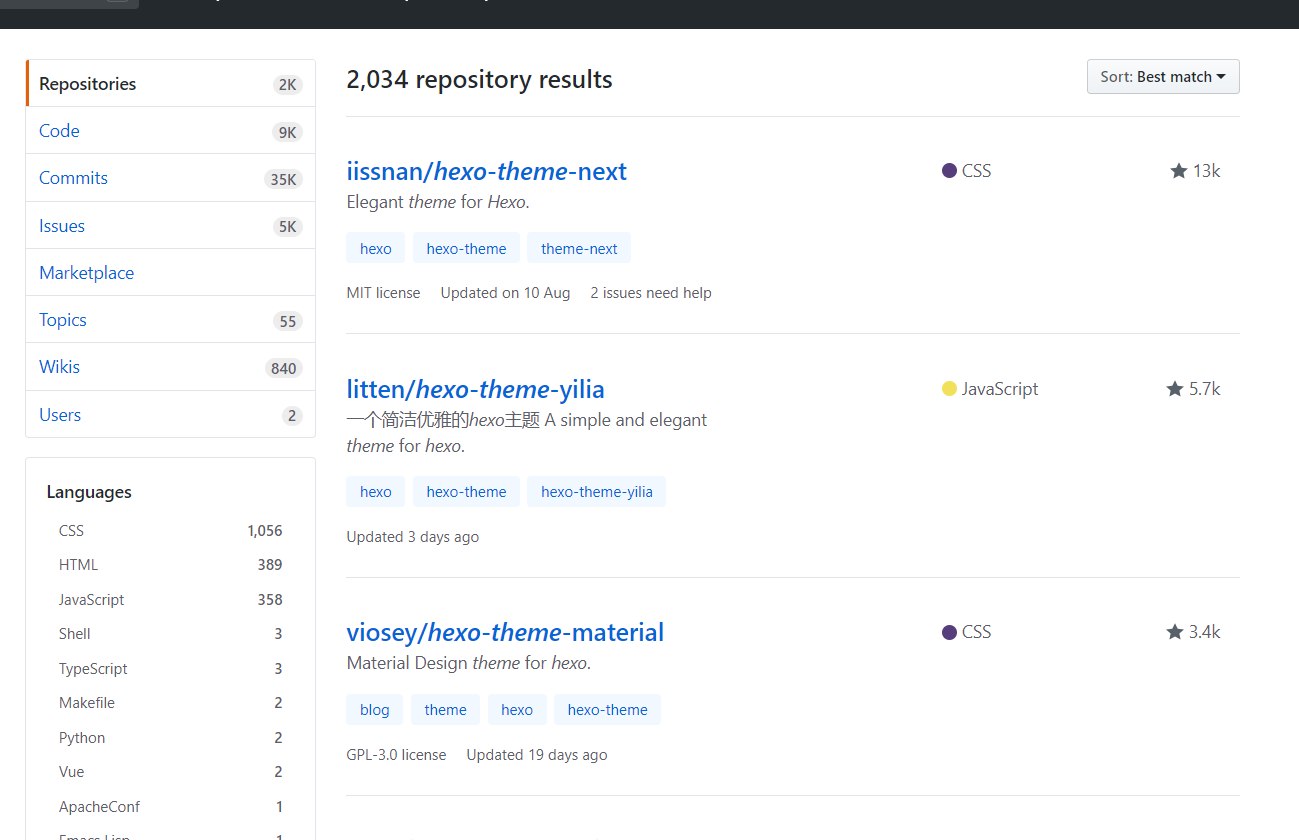Click the purple CSS dot for hexo-theme-material
The image size is (1299, 840).
(x=950, y=632)
